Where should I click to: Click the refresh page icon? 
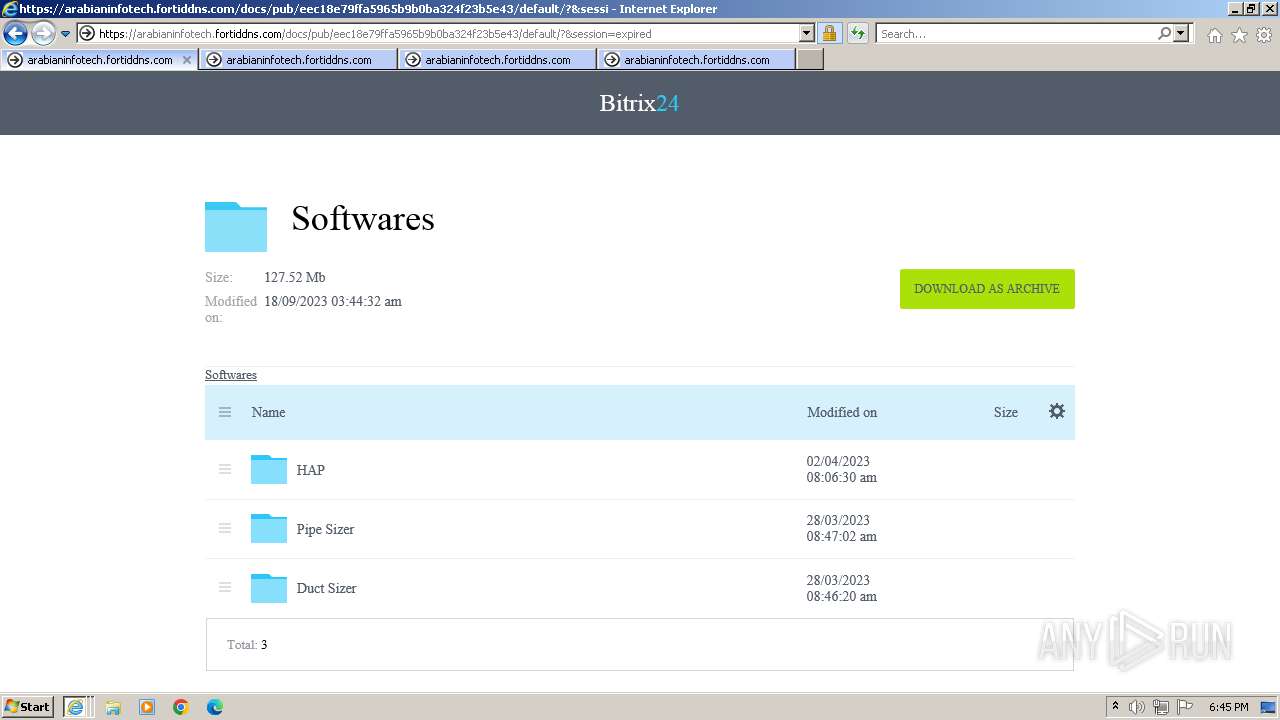857,33
